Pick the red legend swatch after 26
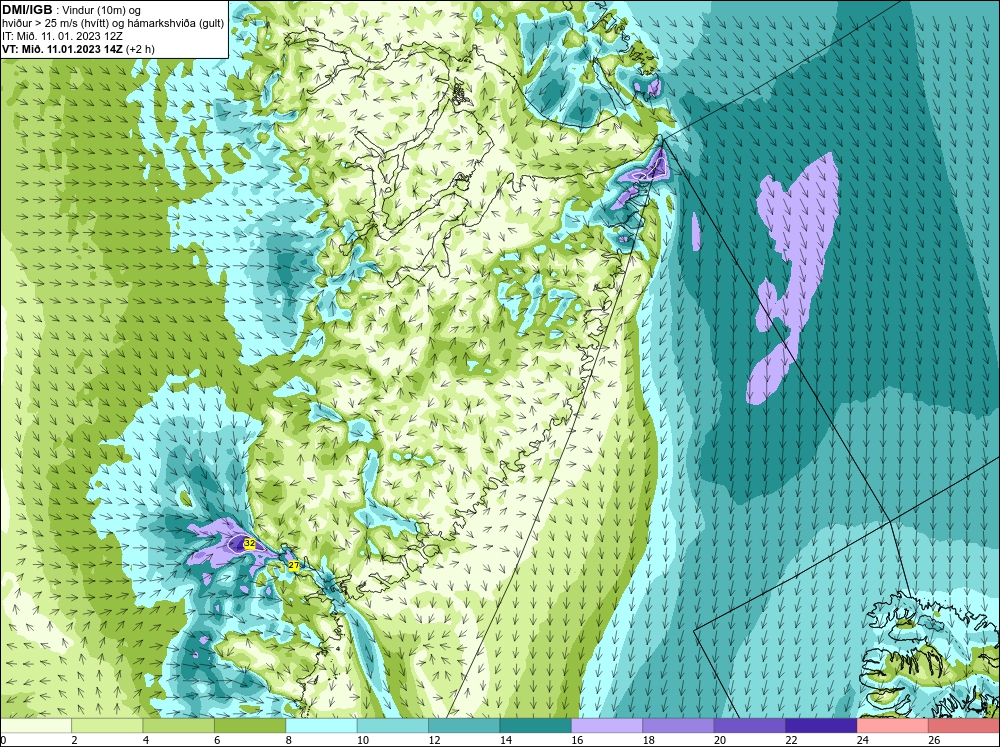The image size is (1000, 747). click(x=964, y=726)
